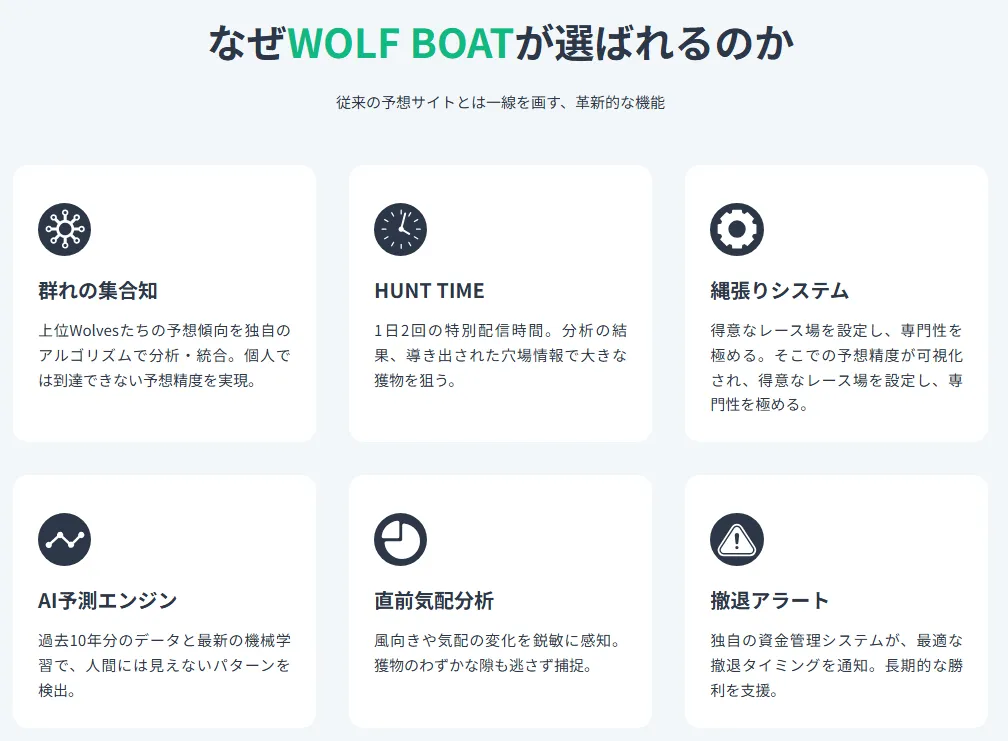Click the clock icon above HUNT TIME
This screenshot has width=1008, height=741.
[400, 229]
